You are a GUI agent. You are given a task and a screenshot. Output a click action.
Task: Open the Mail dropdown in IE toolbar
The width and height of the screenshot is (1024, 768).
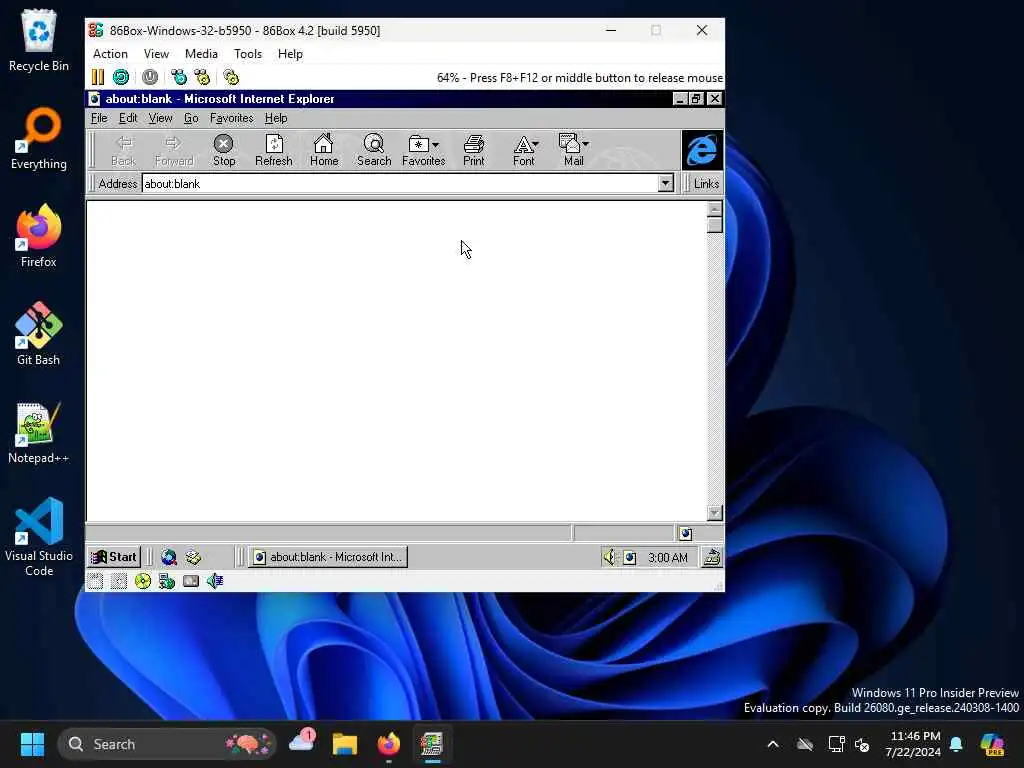click(586, 144)
